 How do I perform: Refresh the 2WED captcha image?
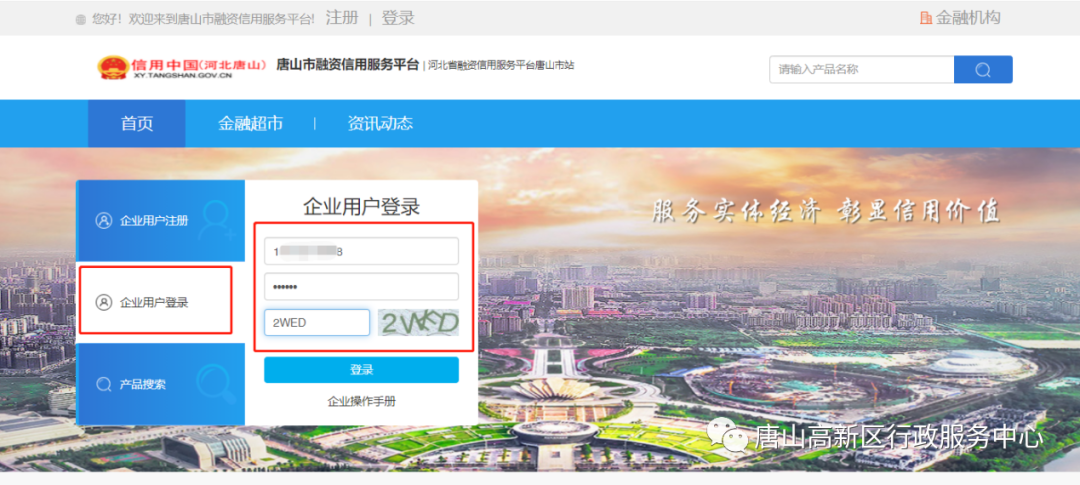pos(418,322)
